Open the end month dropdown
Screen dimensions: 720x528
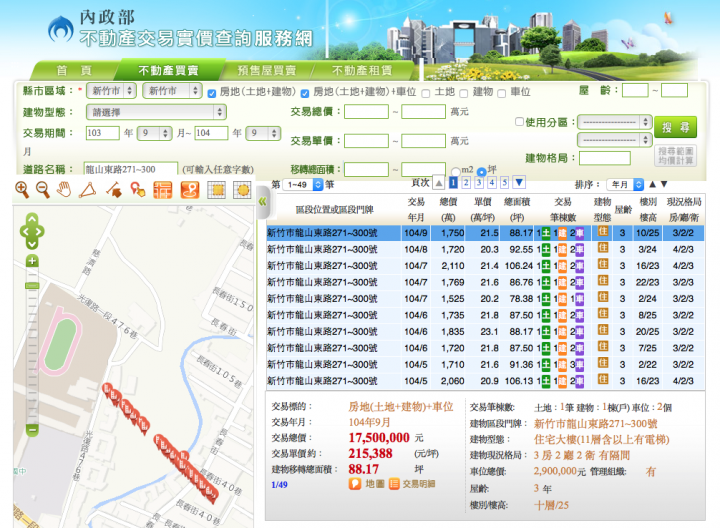263,133
